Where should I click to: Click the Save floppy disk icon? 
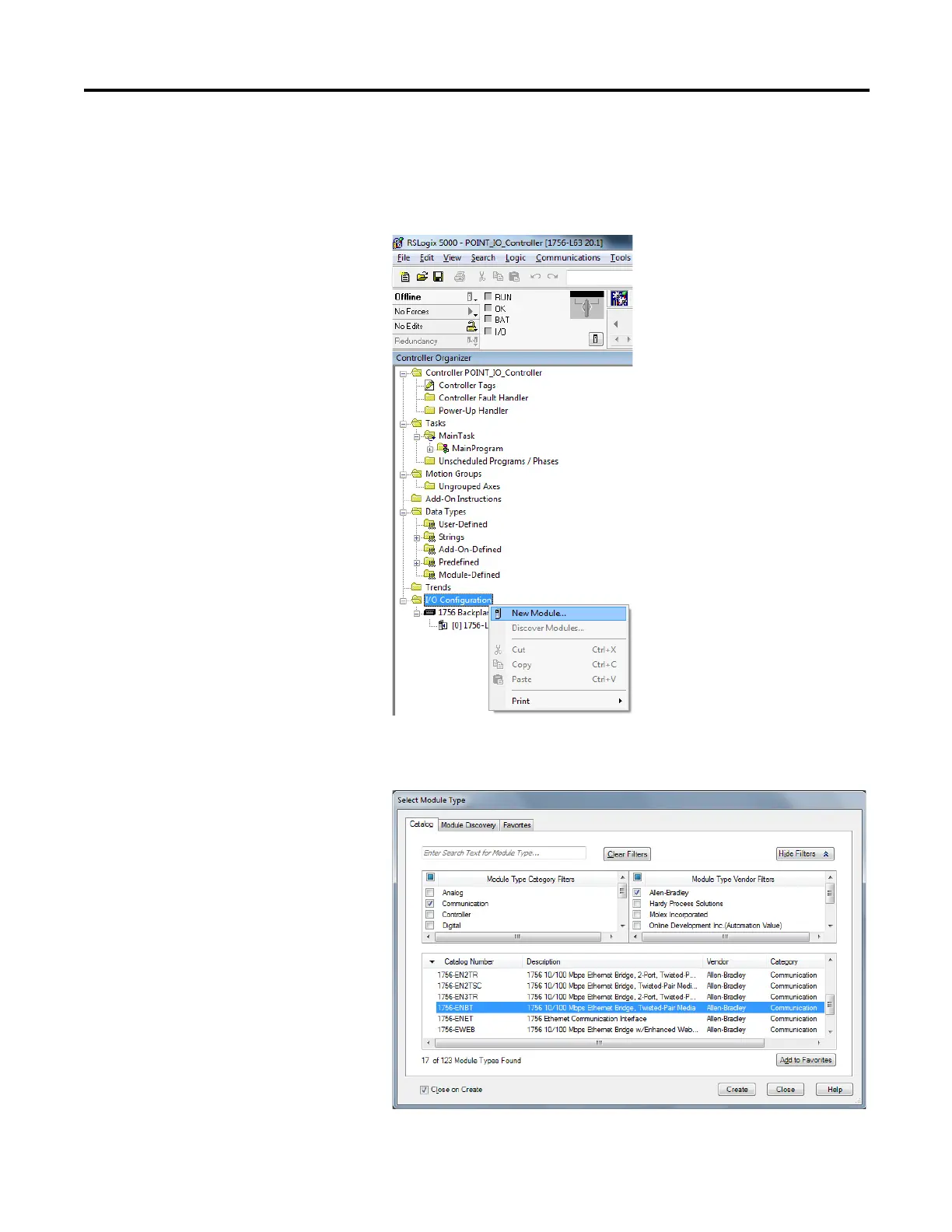pos(438,276)
